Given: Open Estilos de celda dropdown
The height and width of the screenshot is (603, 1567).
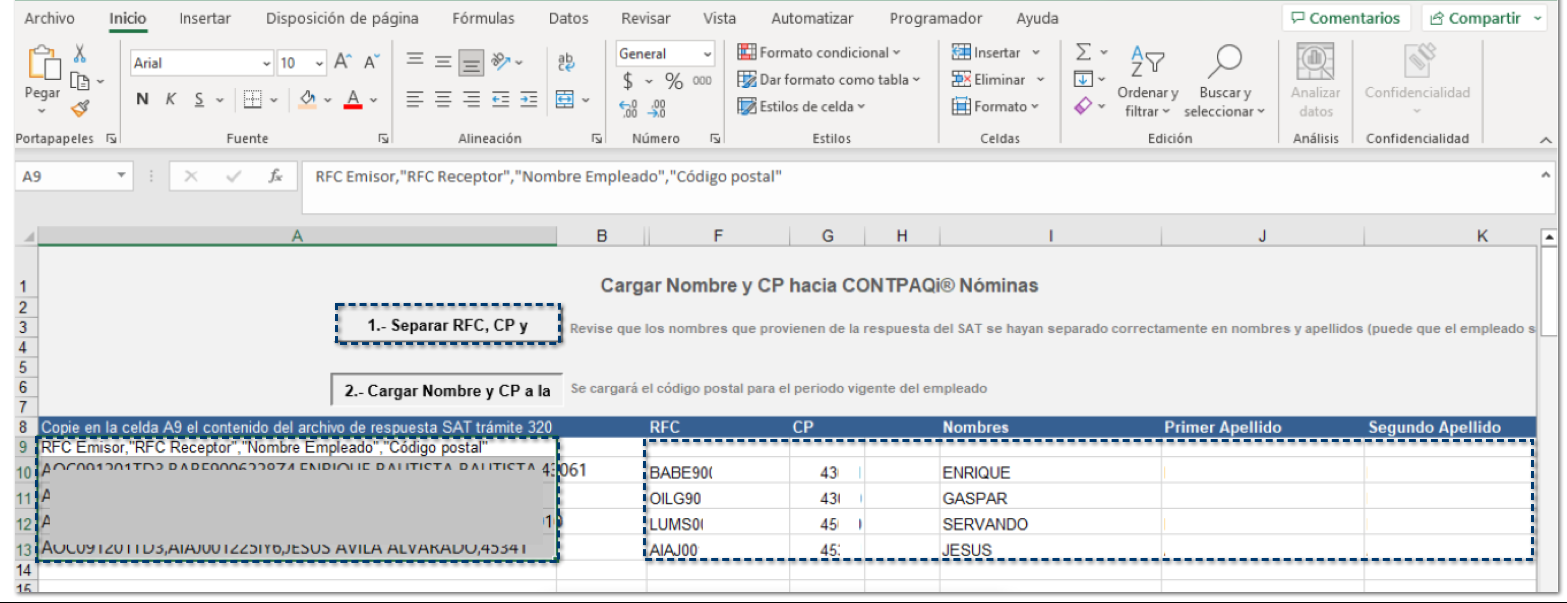Looking at the screenshot, I should click(x=801, y=106).
